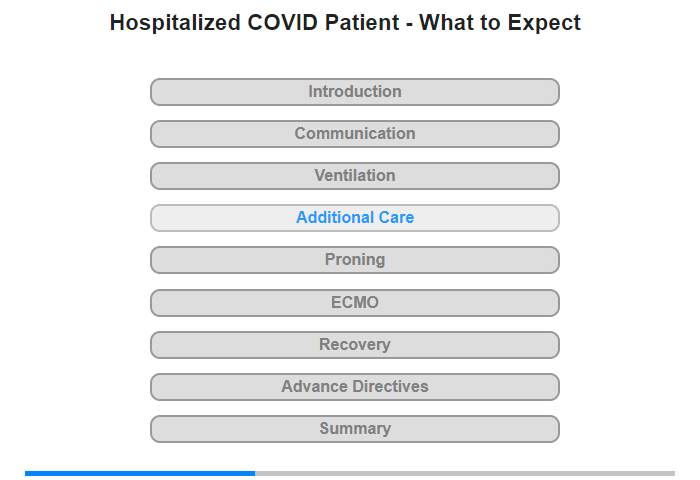Click the ECMO label text
The height and width of the screenshot is (480, 700).
click(355, 302)
